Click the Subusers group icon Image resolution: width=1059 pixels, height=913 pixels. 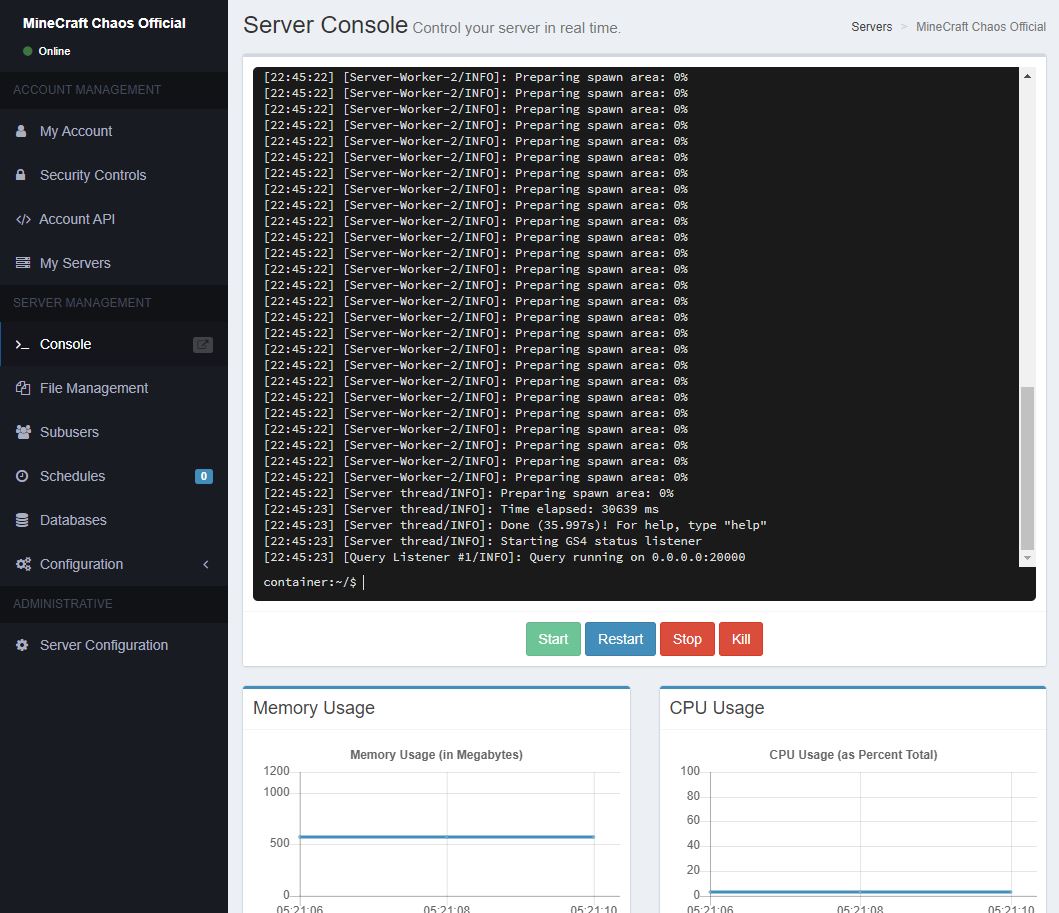click(x=22, y=432)
